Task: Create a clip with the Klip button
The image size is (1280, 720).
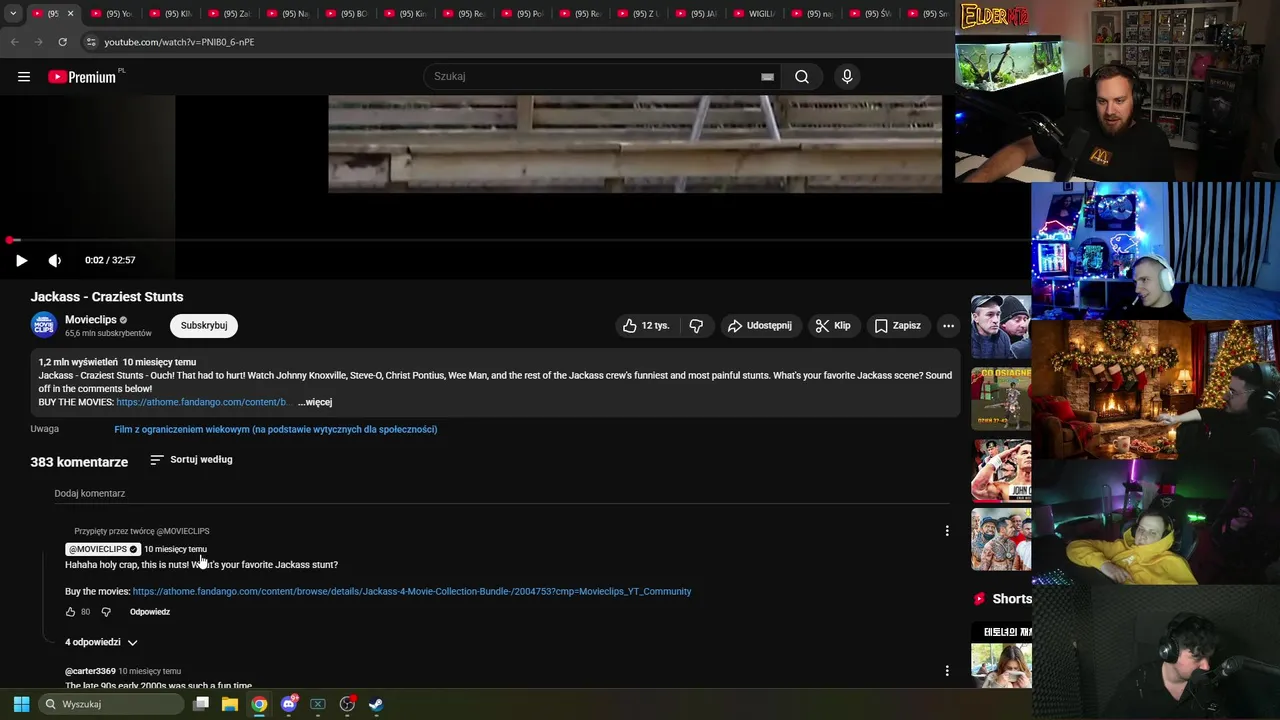Action: [833, 325]
